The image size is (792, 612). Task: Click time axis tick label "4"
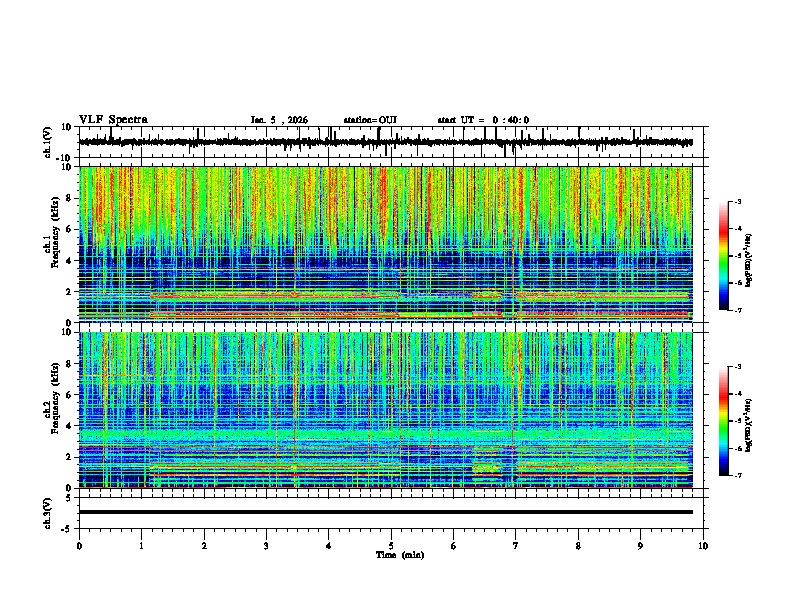point(329,546)
